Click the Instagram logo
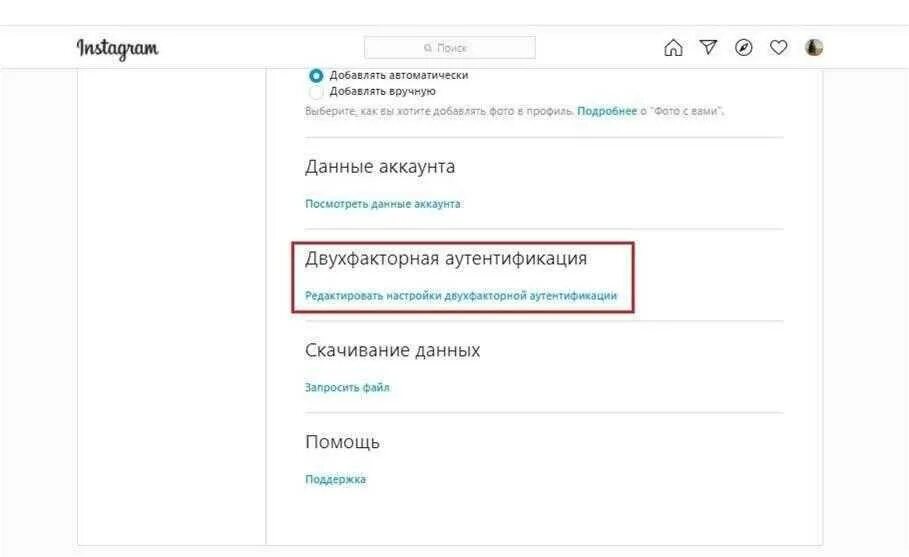Screen dimensions: 909x557 pyautogui.click(x=118, y=49)
